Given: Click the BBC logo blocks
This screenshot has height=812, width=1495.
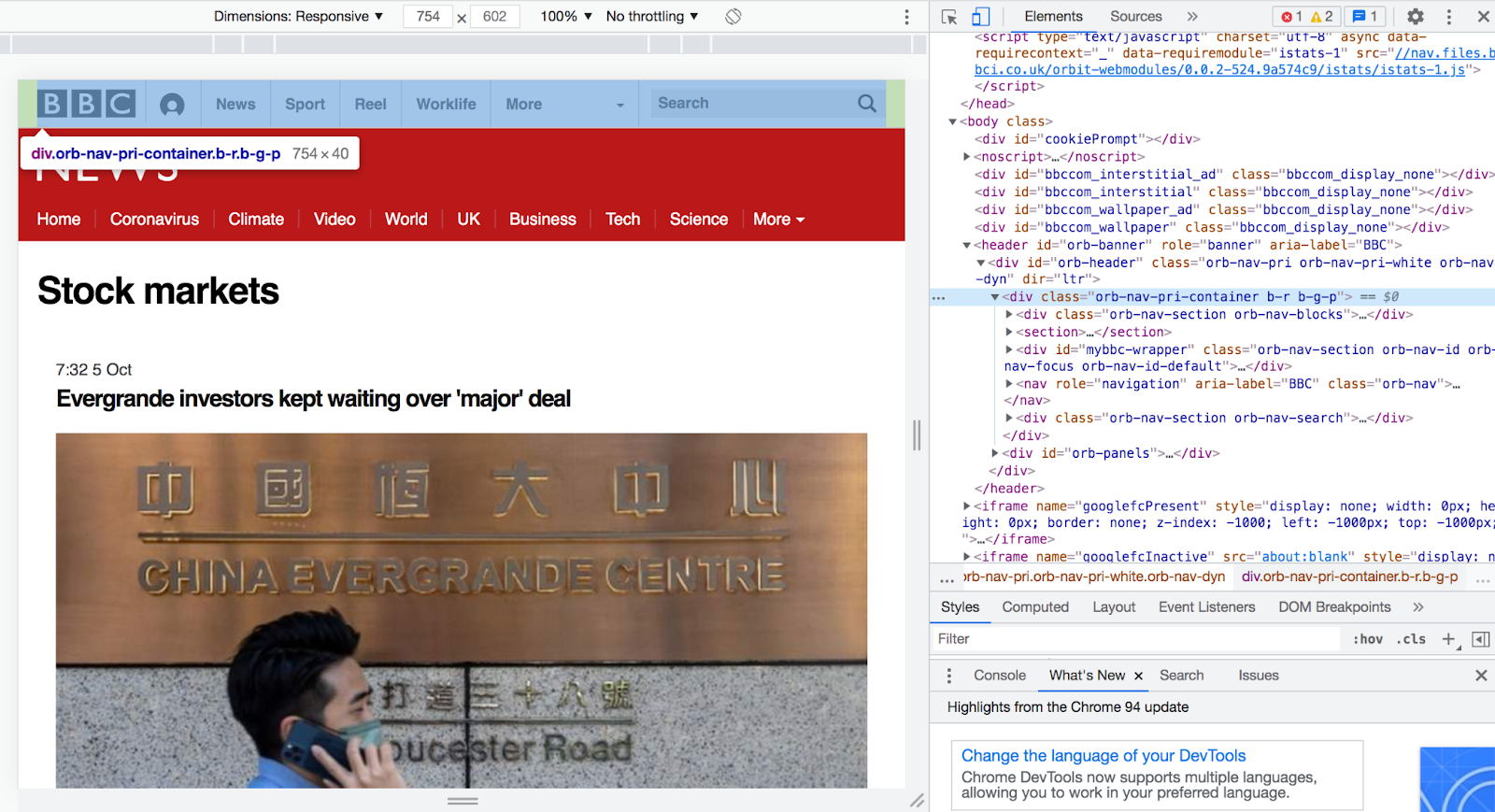Looking at the screenshot, I should (x=86, y=104).
